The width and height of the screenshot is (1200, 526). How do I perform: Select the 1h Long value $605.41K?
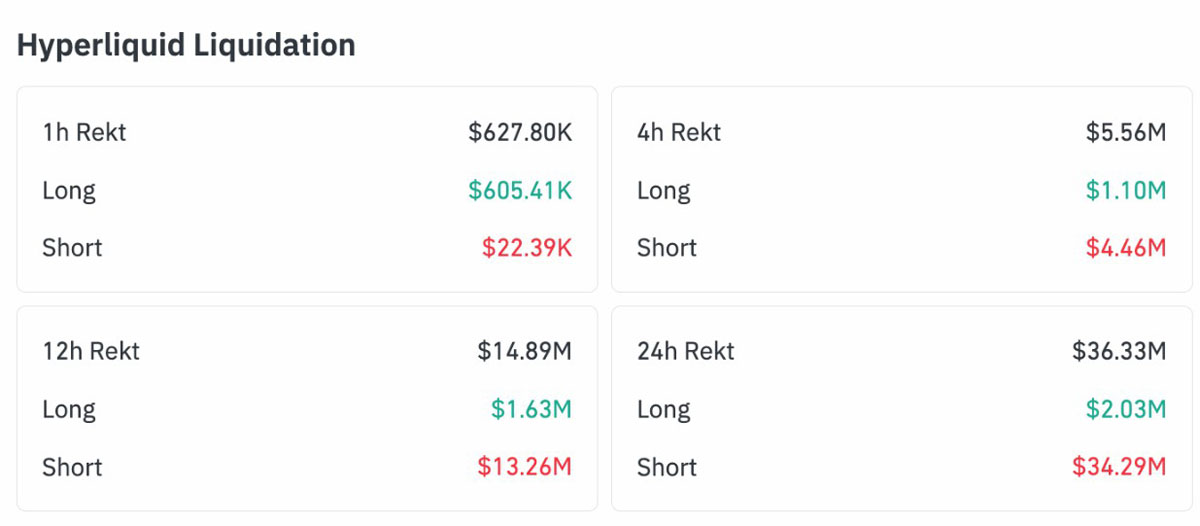[520, 190]
